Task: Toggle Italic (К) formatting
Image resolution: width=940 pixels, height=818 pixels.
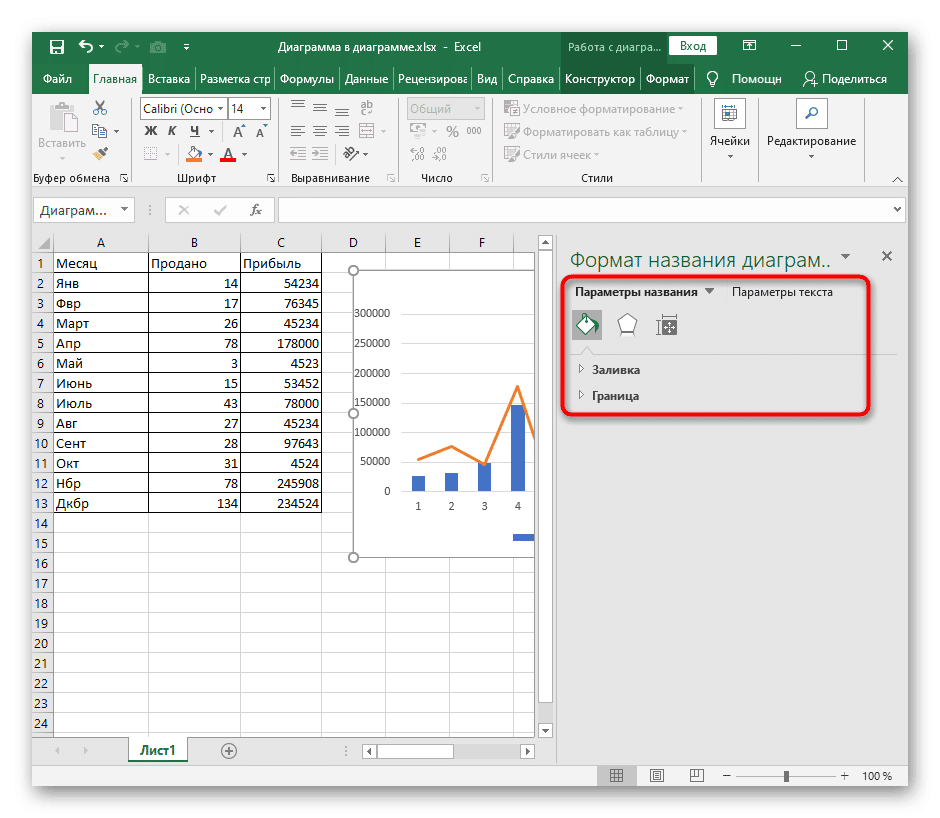Action: (170, 131)
